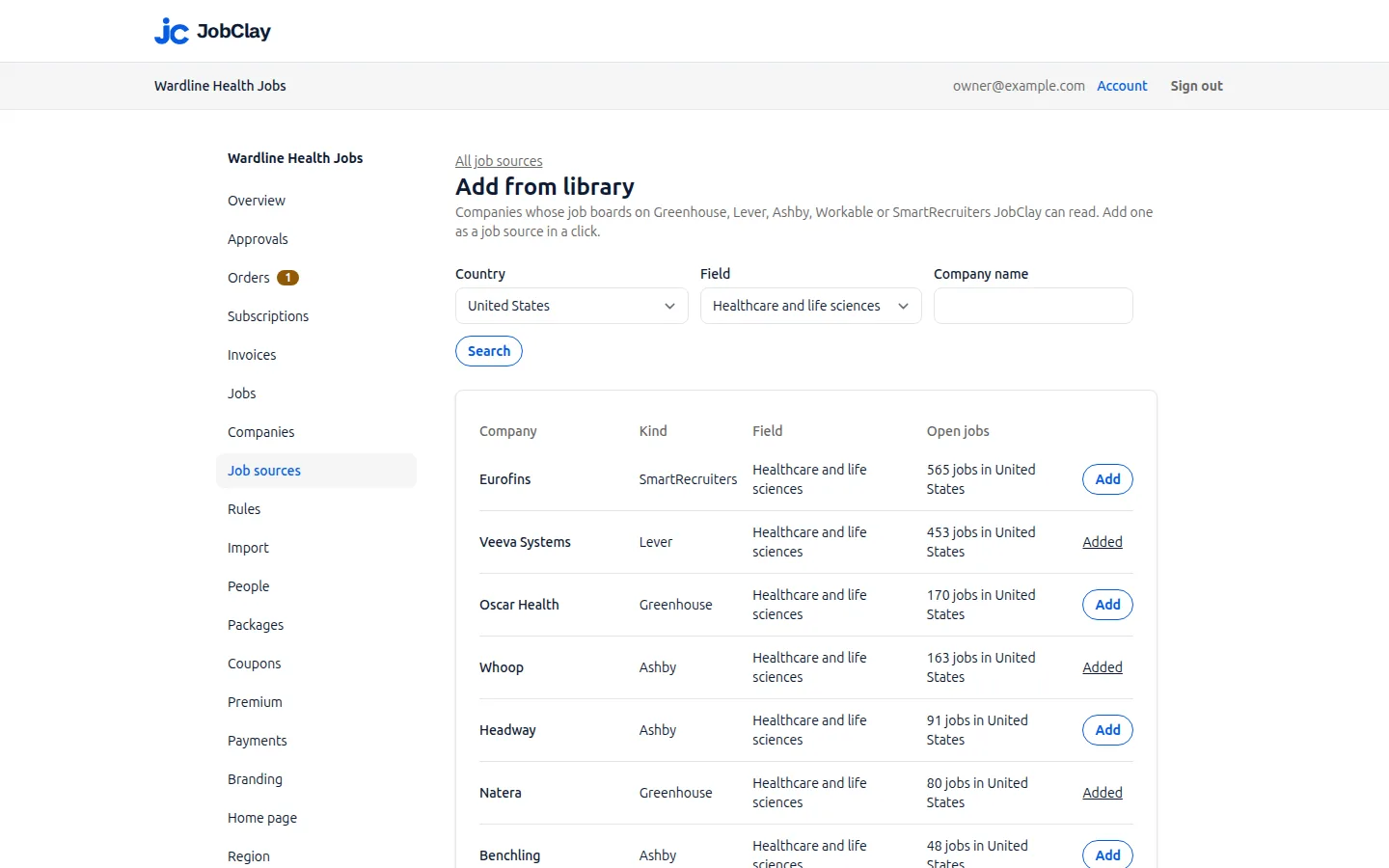
Task: Click the Oscar Health company name
Action: click(x=519, y=605)
